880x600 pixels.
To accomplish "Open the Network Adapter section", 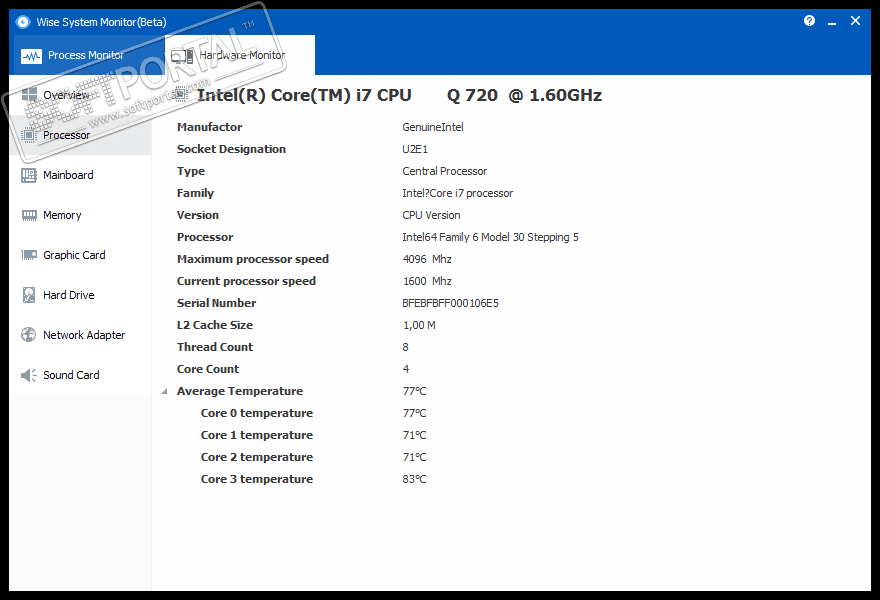I will (80, 335).
